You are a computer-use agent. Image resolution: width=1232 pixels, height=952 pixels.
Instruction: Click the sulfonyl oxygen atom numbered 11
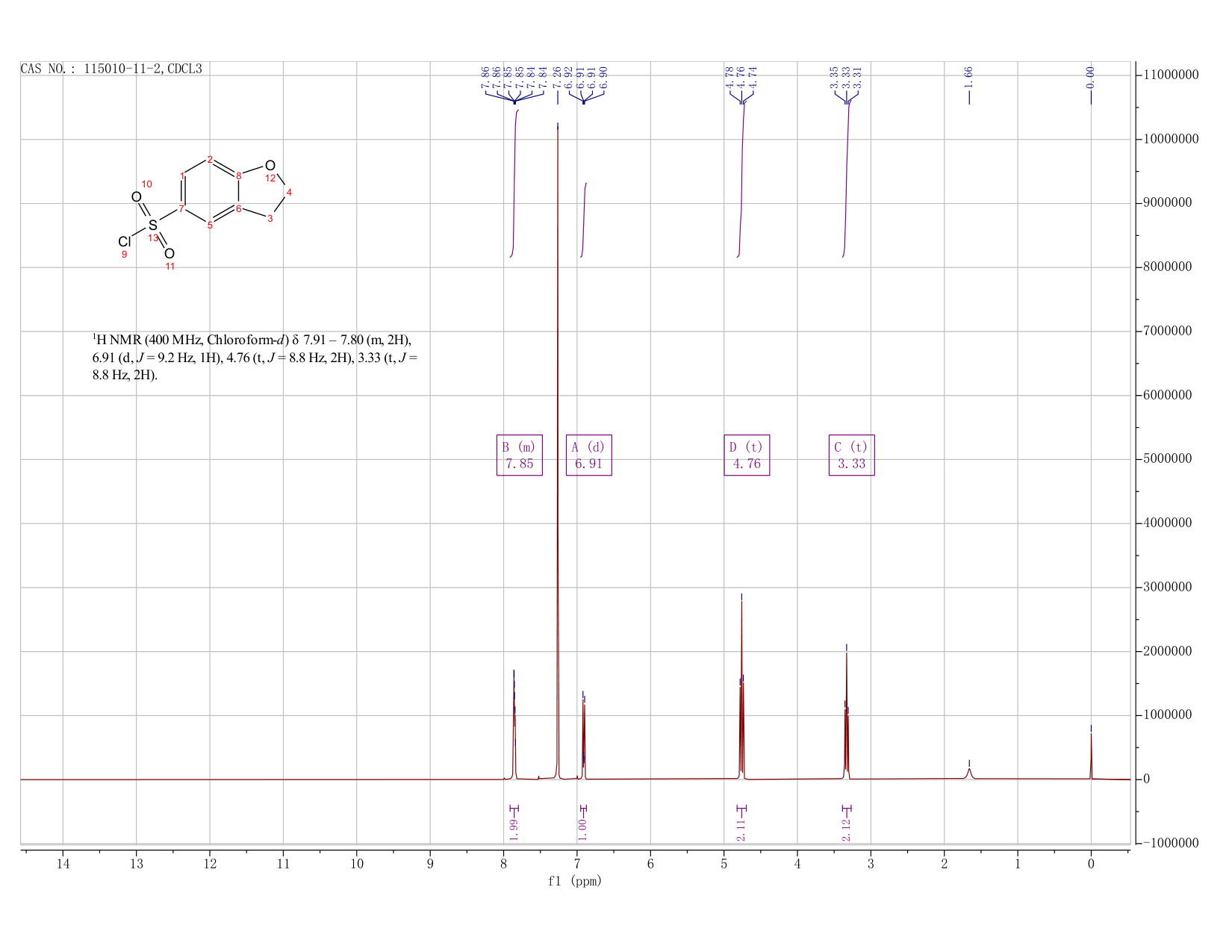[x=169, y=254]
